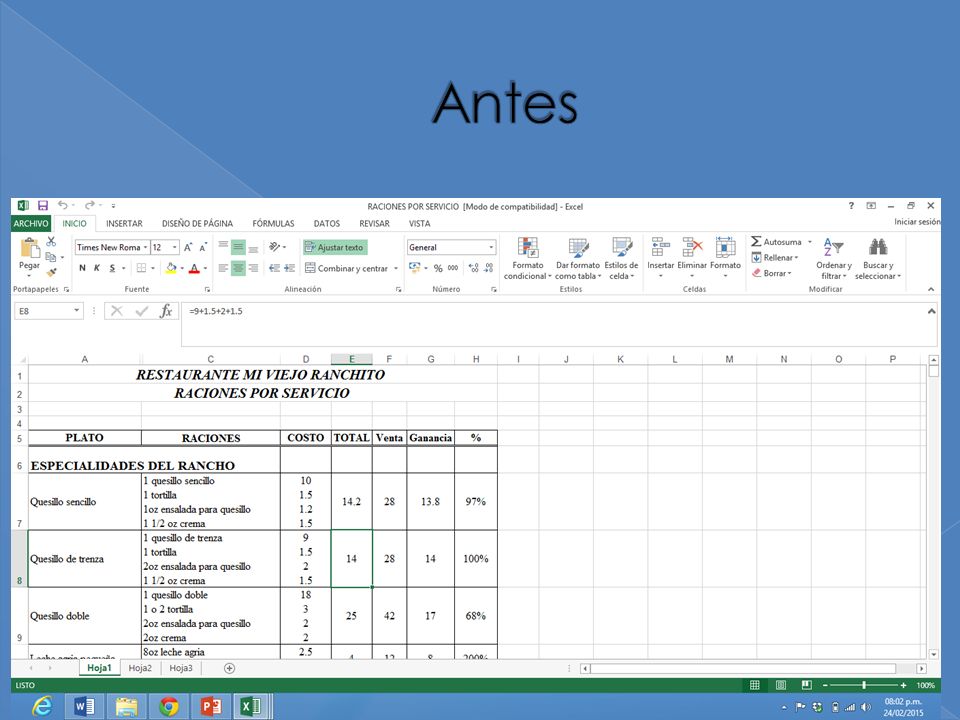Toggle middle vertical alignment
Viewport: 960px width, 720px height.
[x=238, y=247]
